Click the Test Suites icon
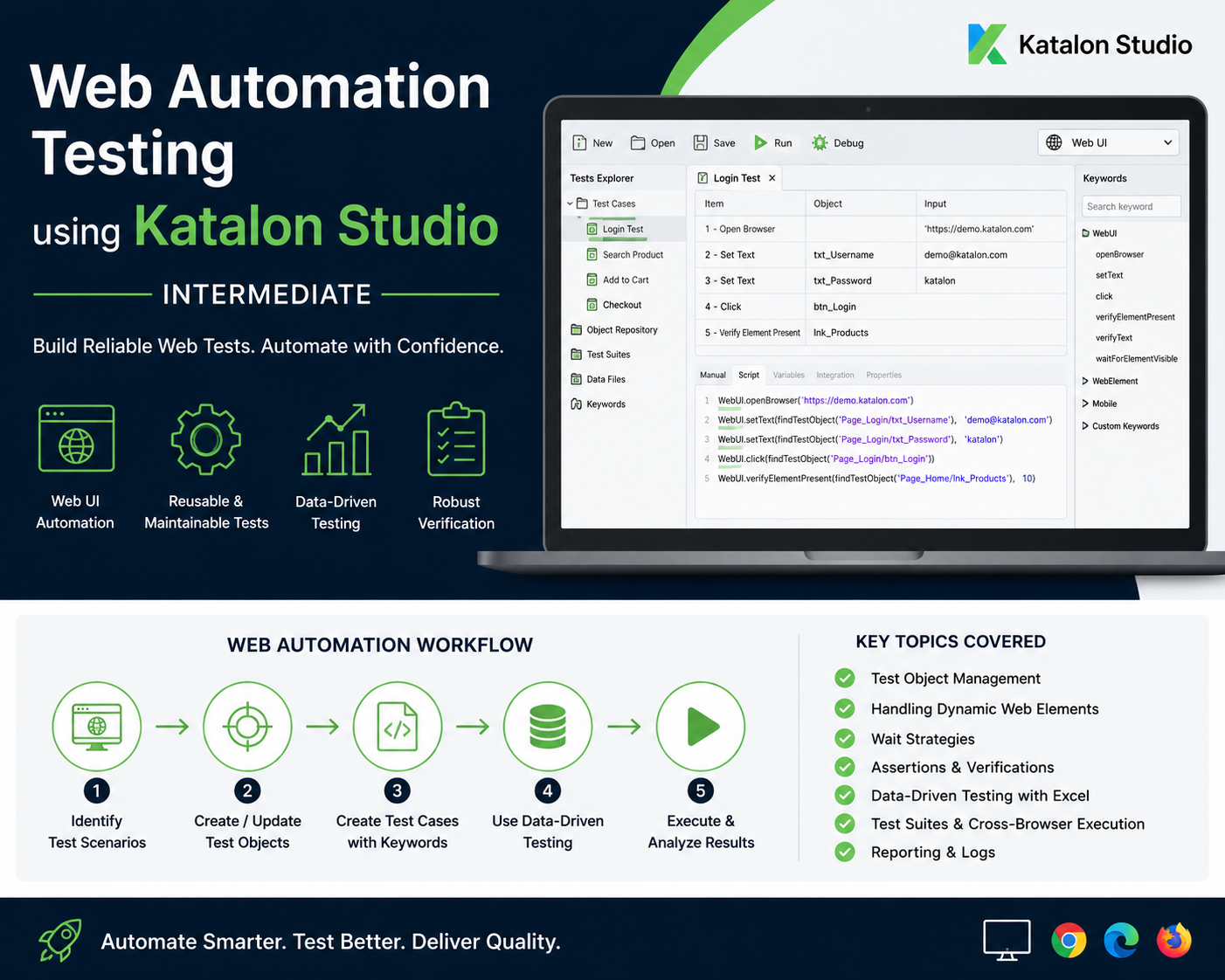Viewport: 1225px width, 980px height. click(576, 354)
